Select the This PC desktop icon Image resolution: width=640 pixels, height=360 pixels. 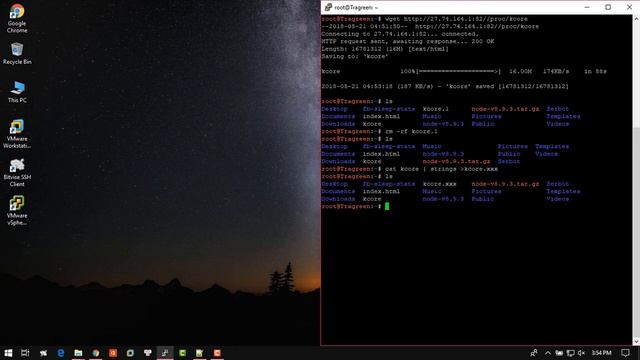click(17, 92)
